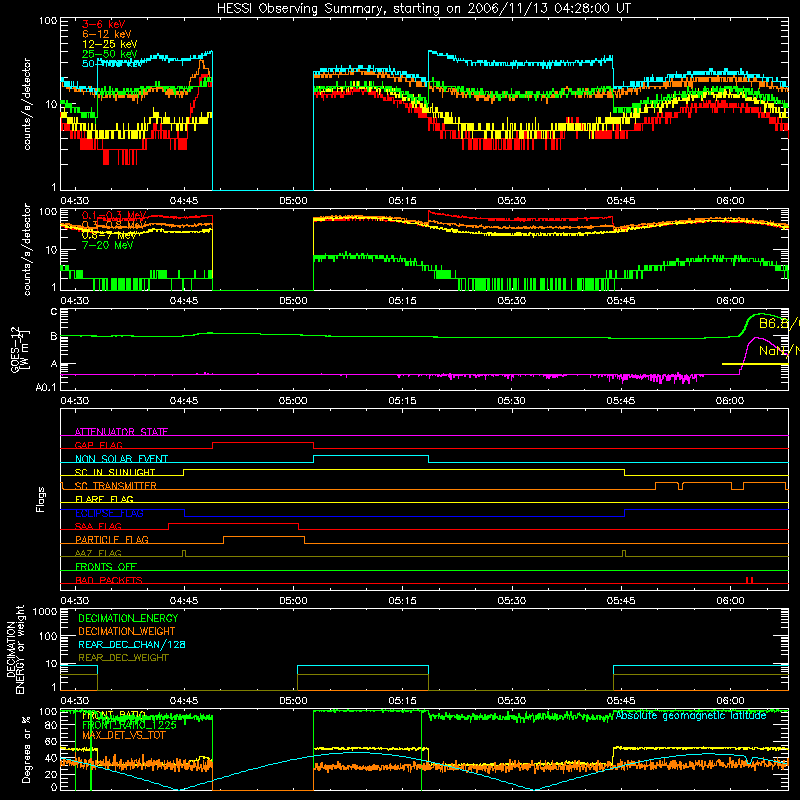Click the FRONT_RATIO_1225 legend label
The image size is (800, 800).
coord(129,725)
